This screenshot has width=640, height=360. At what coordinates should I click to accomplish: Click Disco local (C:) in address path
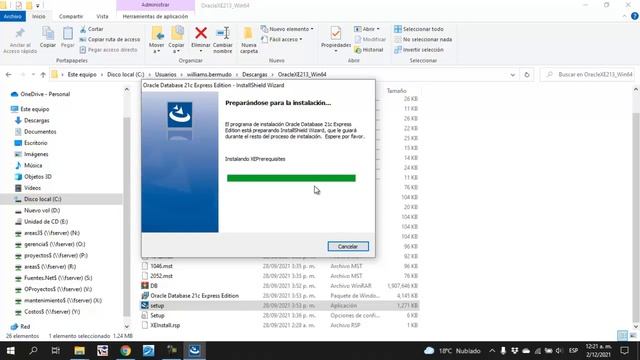(126, 75)
